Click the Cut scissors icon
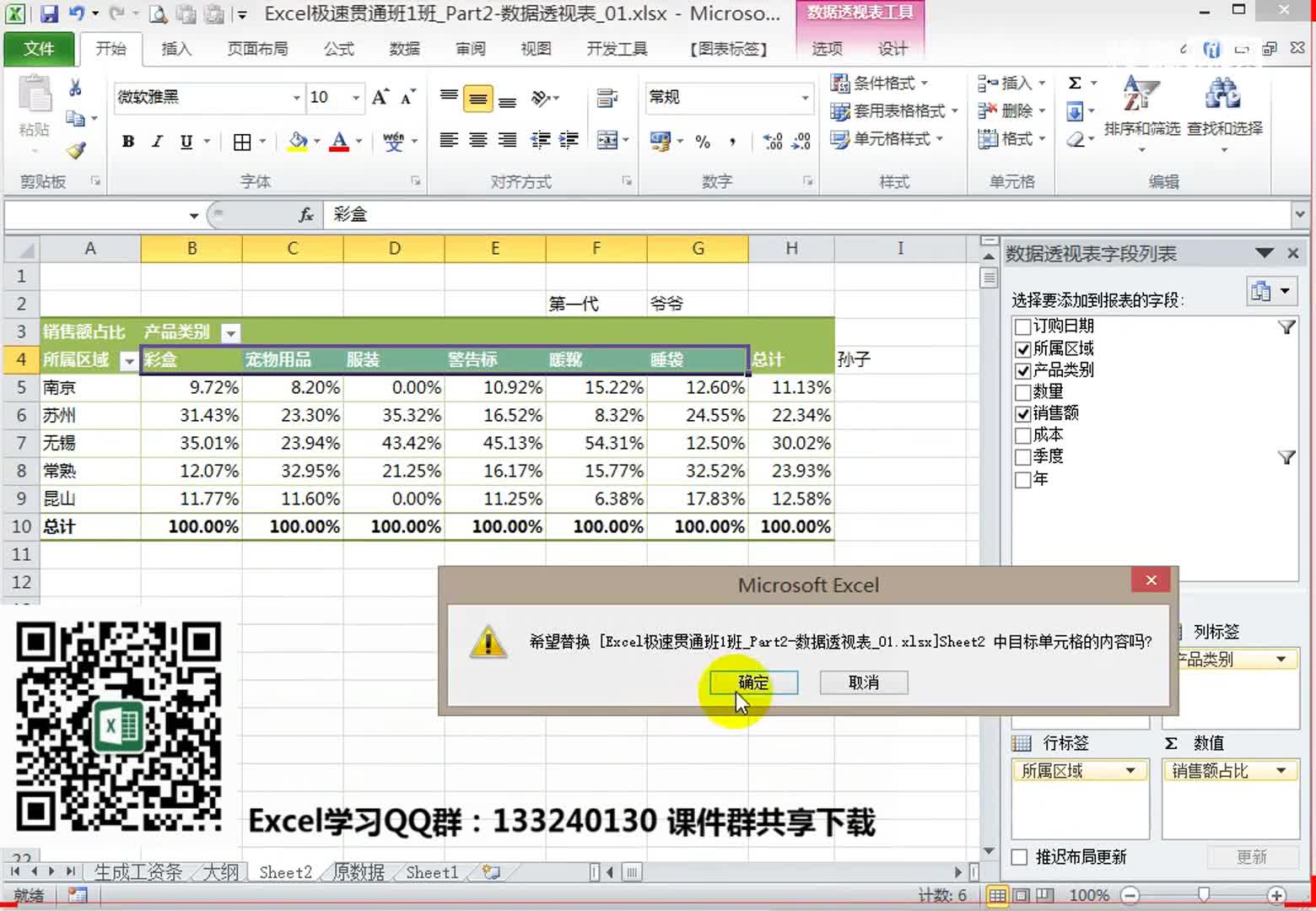The width and height of the screenshot is (1316, 911). (x=75, y=88)
